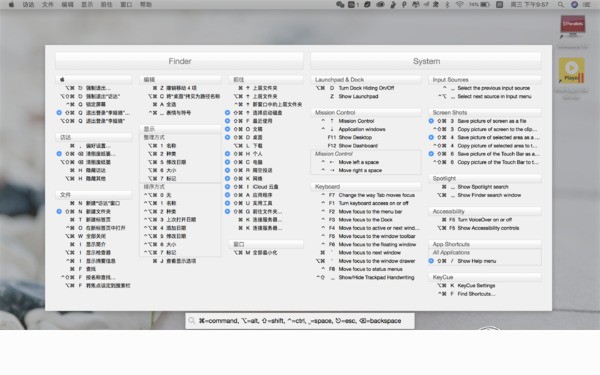Viewport: 600px width, 375px height.
Task: Click the blue marker beside 应用程序
Action: [x=227, y=195]
